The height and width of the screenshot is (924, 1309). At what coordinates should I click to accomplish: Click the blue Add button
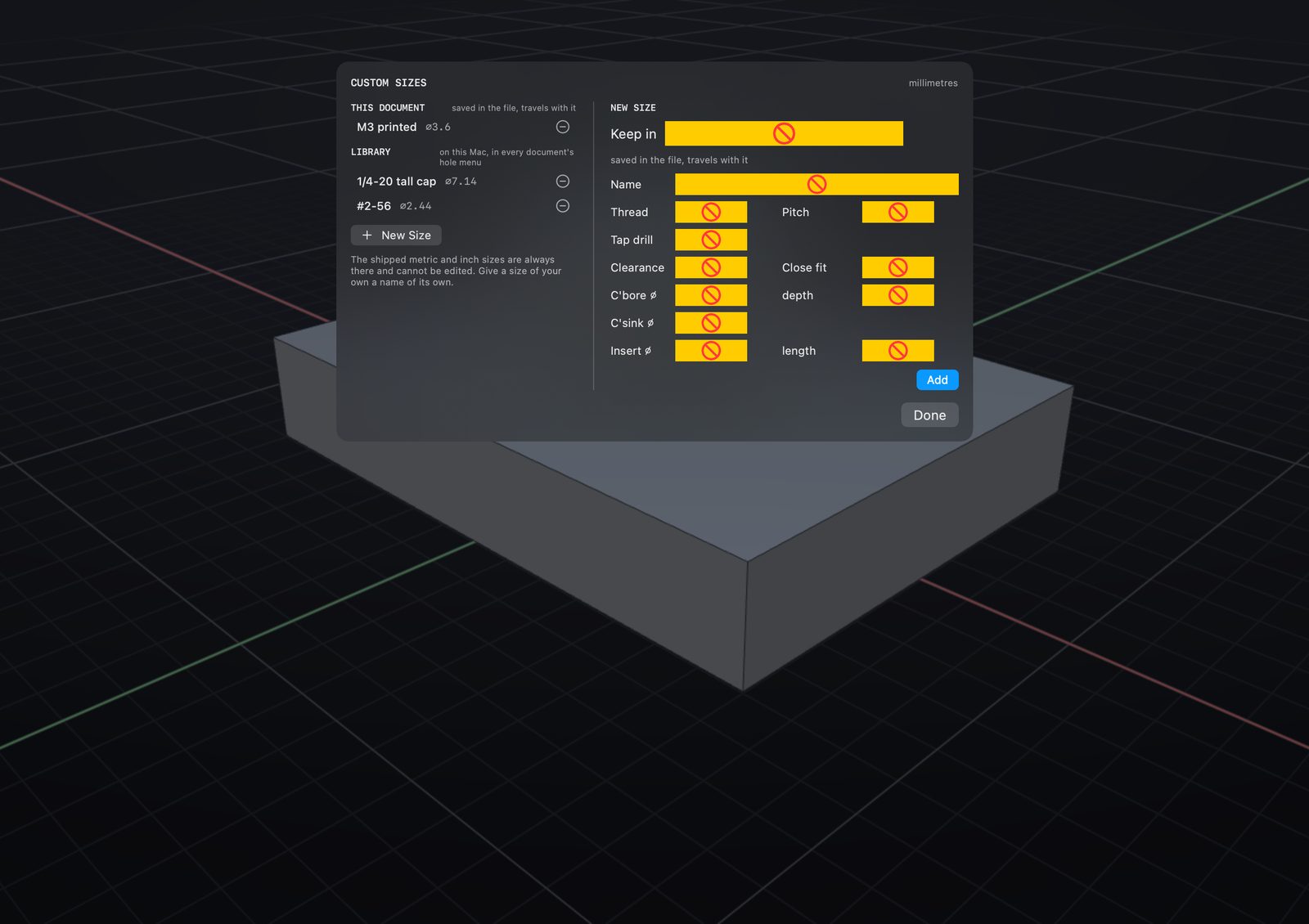(x=937, y=380)
